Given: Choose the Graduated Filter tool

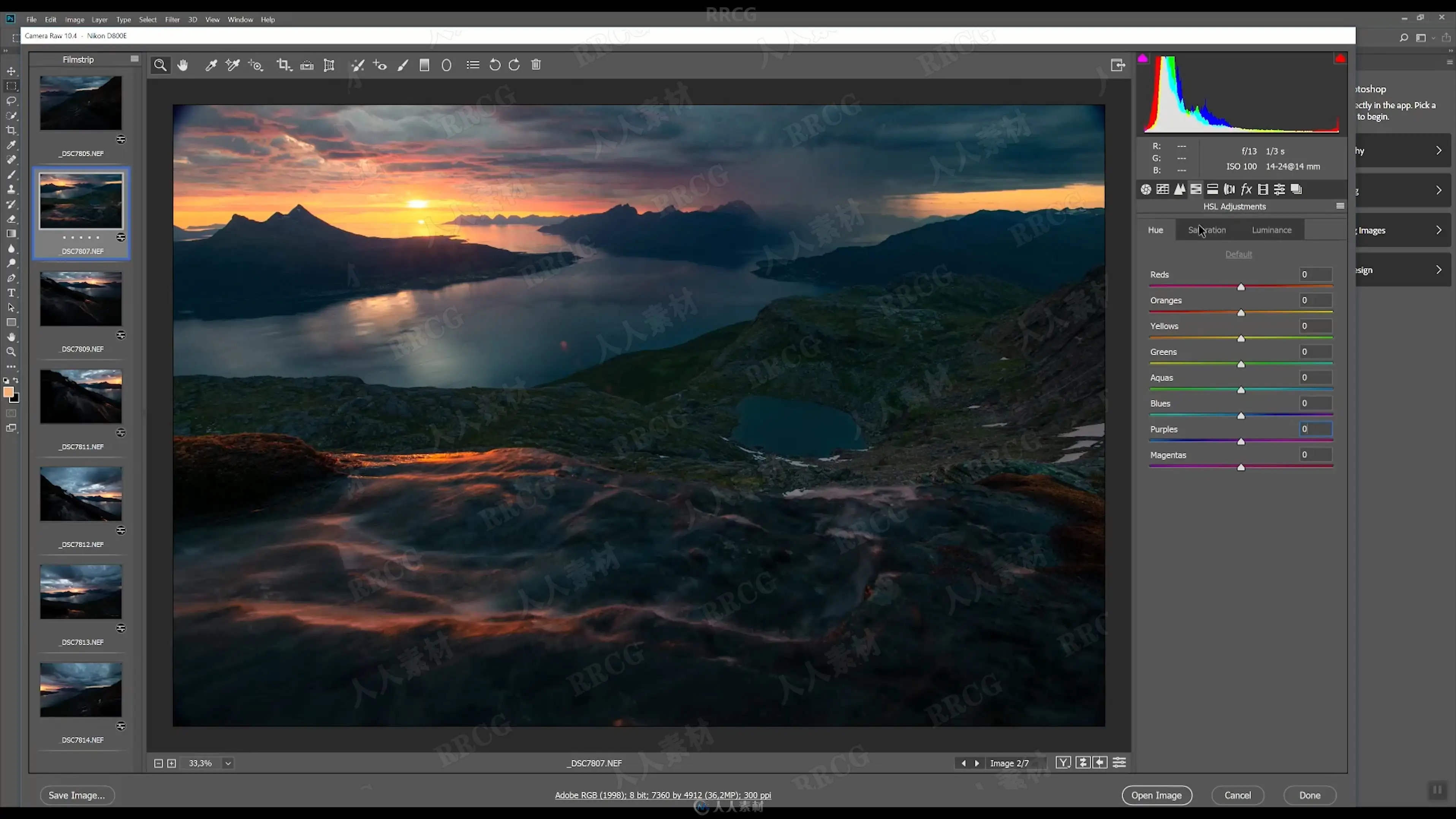Looking at the screenshot, I should tap(424, 65).
